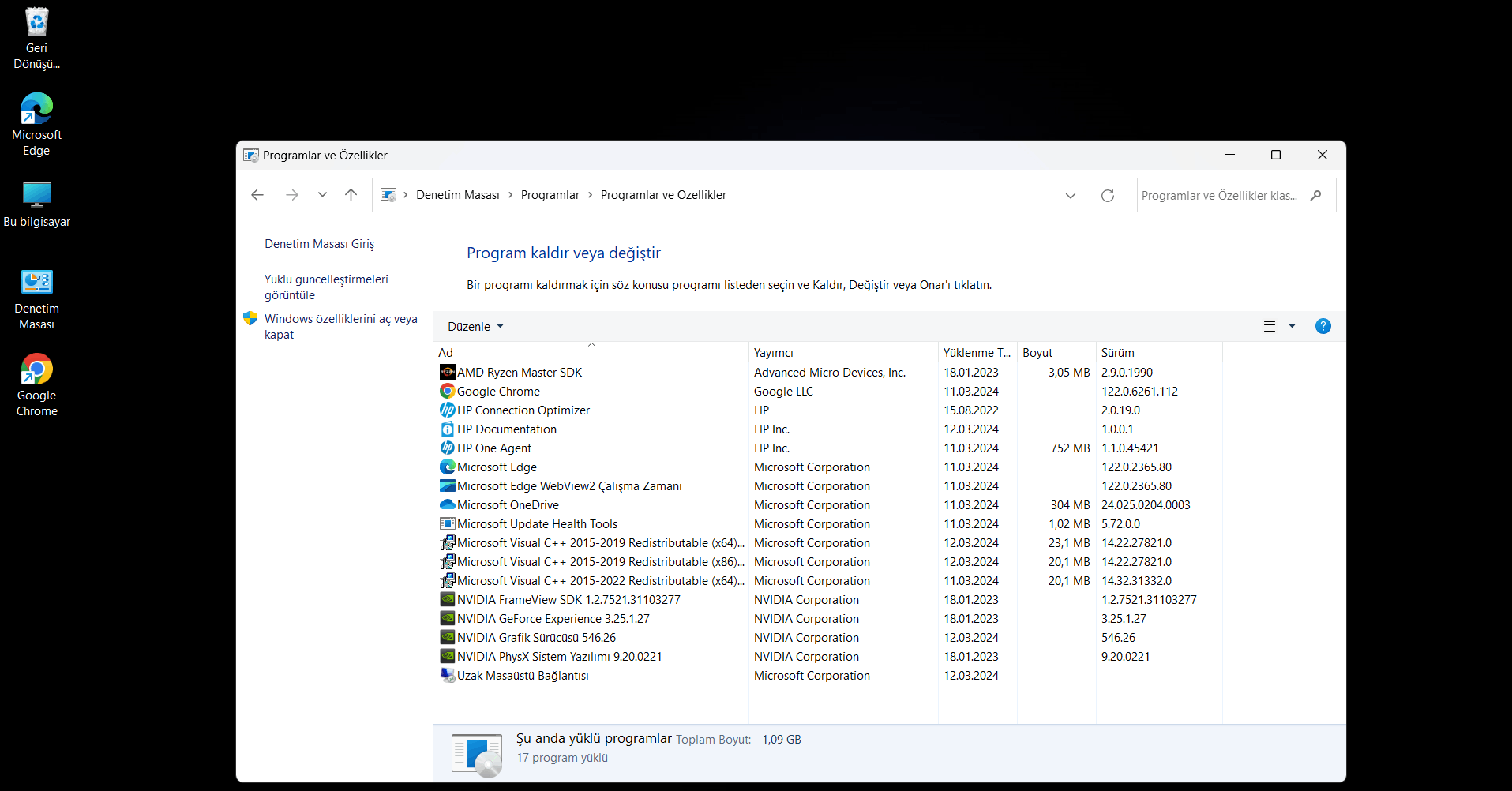The height and width of the screenshot is (791, 1512).
Task: Go up one level with up arrow
Action: (x=351, y=195)
